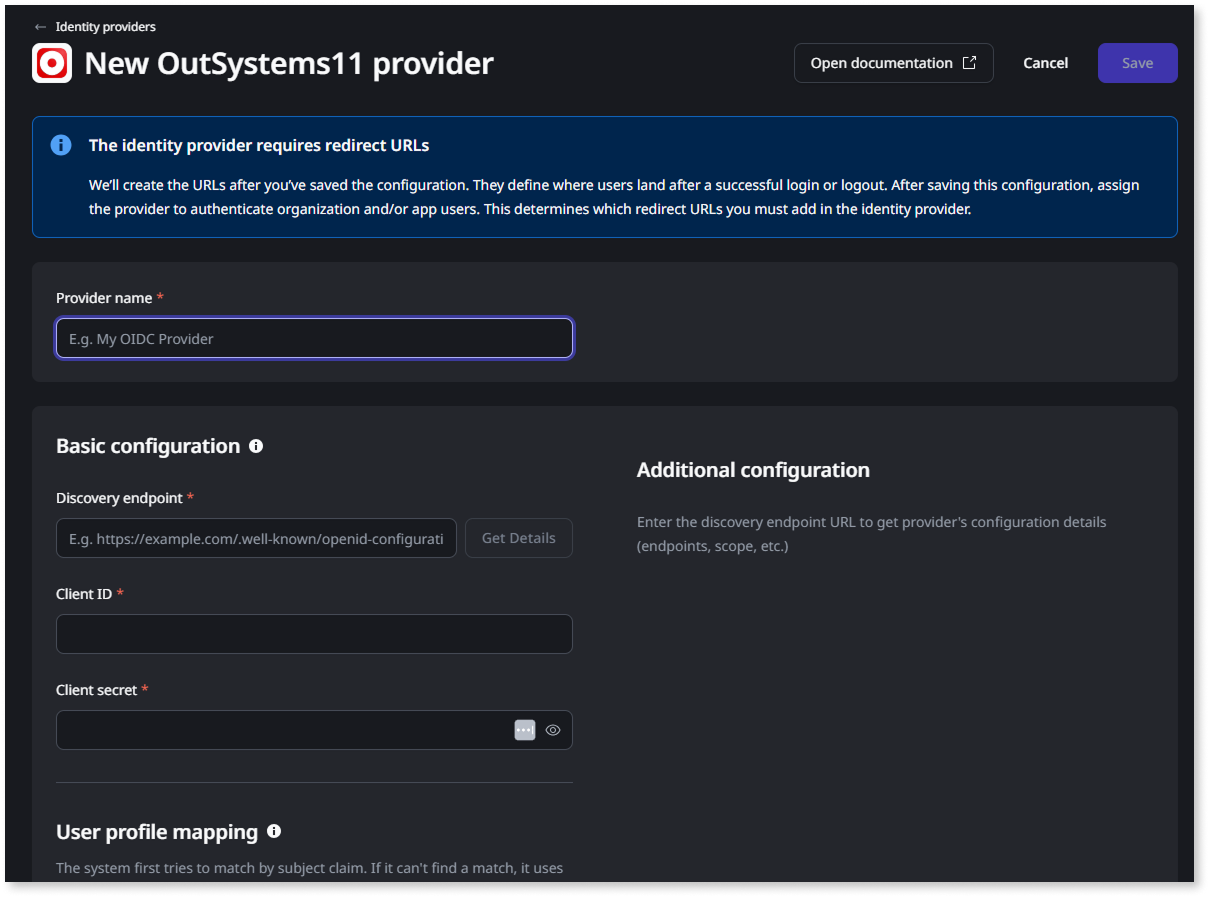
Task: Open the User profile mapping info tooltip
Action: [x=274, y=831]
